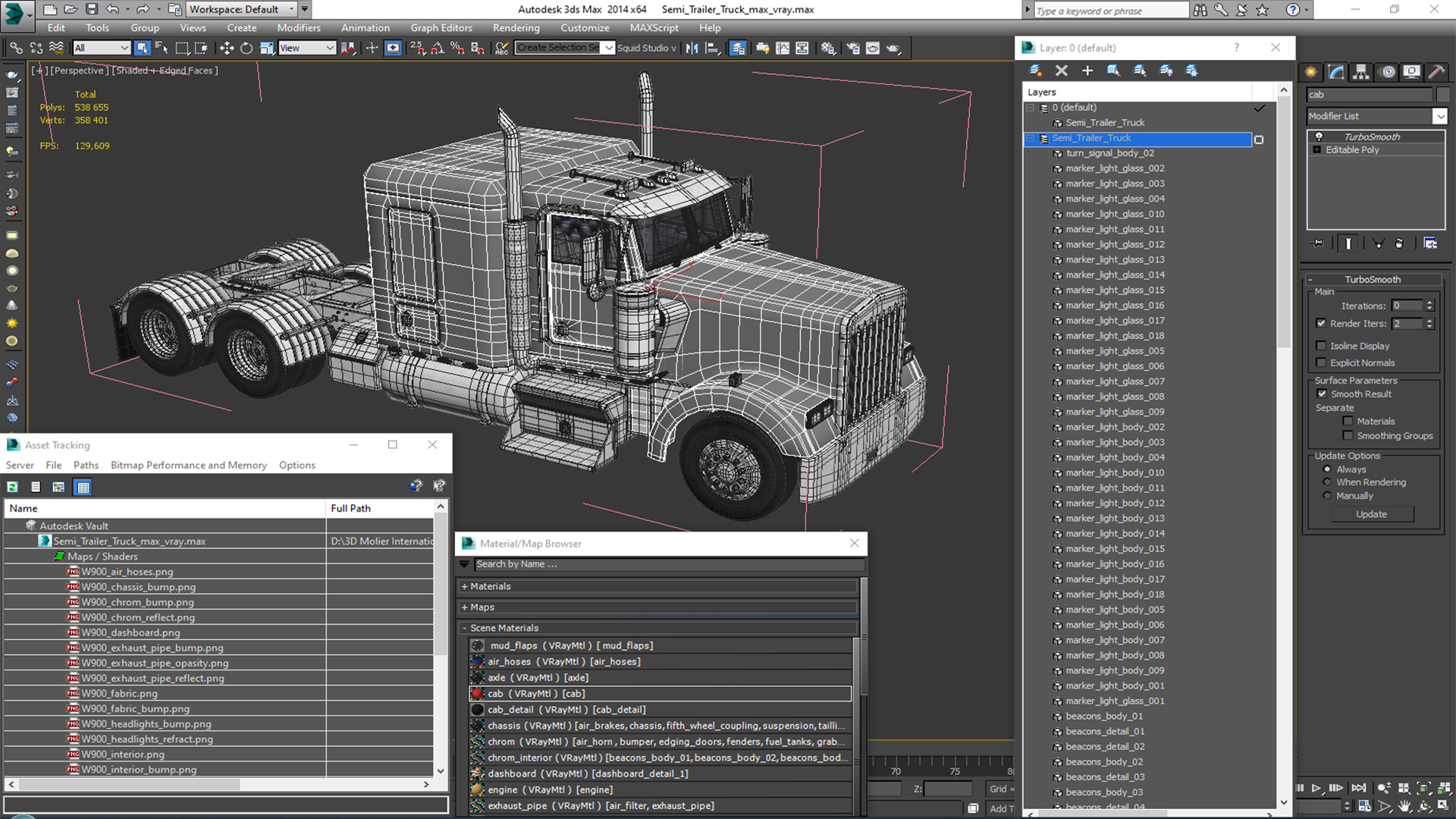Screen dimensions: 1456x819
Task: Click Select Highlighted Objects and Layers icon
Action: tap(1112, 71)
